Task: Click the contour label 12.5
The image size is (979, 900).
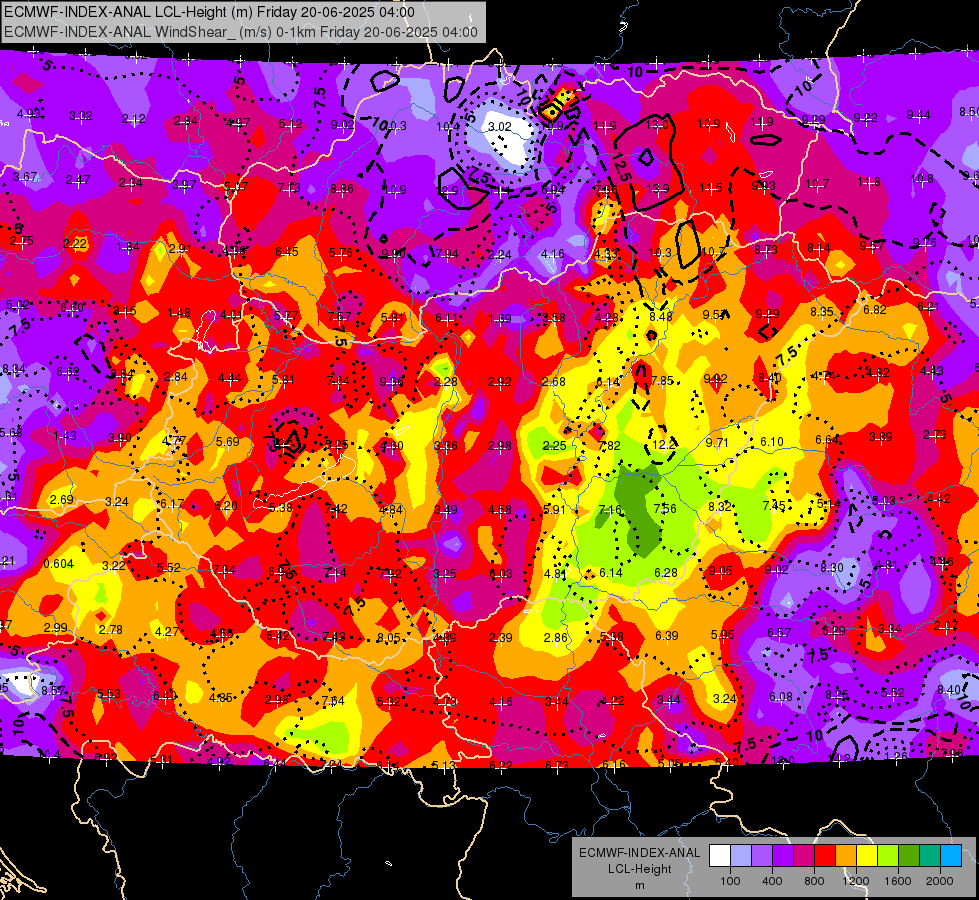Action: click(x=623, y=167)
